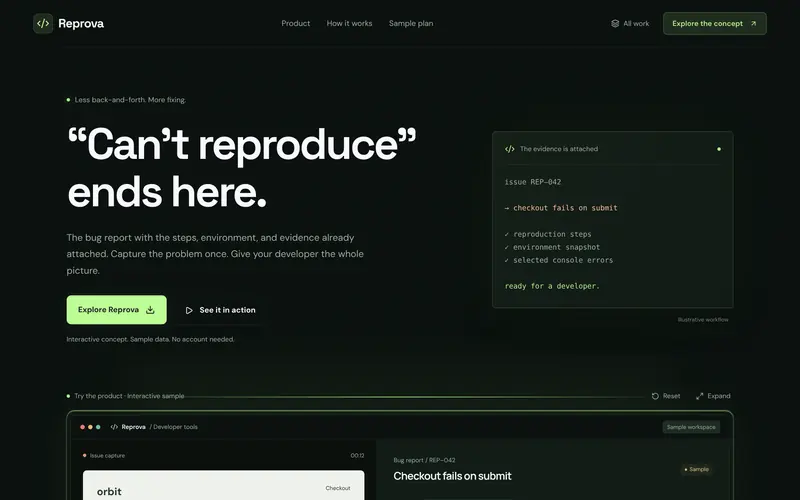This screenshot has height=500, width=800.
Task: Click the Sample tag badge
Action: 696,469
